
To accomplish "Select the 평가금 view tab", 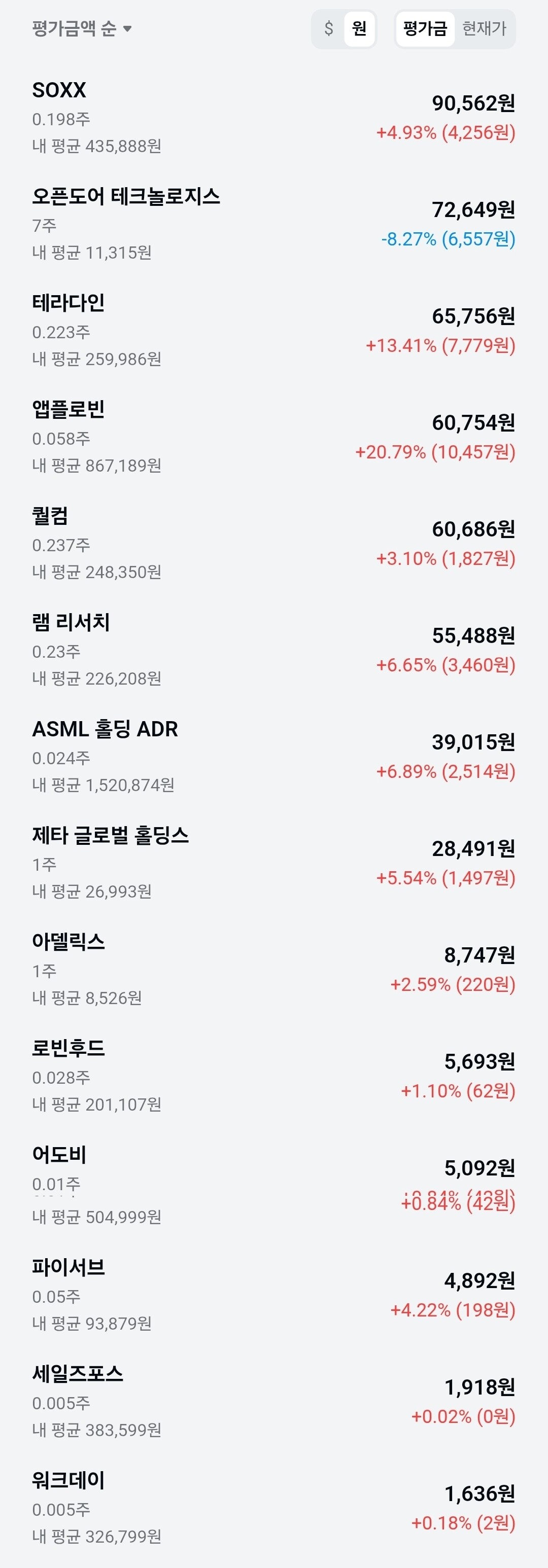I will pyautogui.click(x=425, y=28).
